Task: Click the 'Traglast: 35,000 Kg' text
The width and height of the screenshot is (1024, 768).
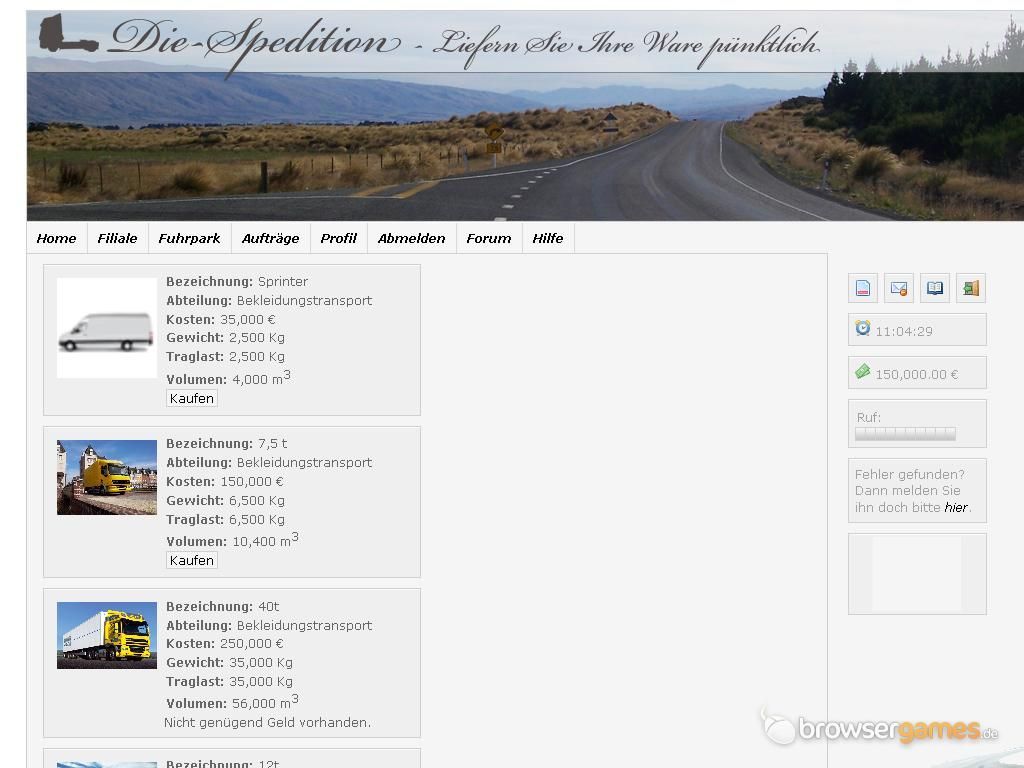Action: [x=229, y=681]
